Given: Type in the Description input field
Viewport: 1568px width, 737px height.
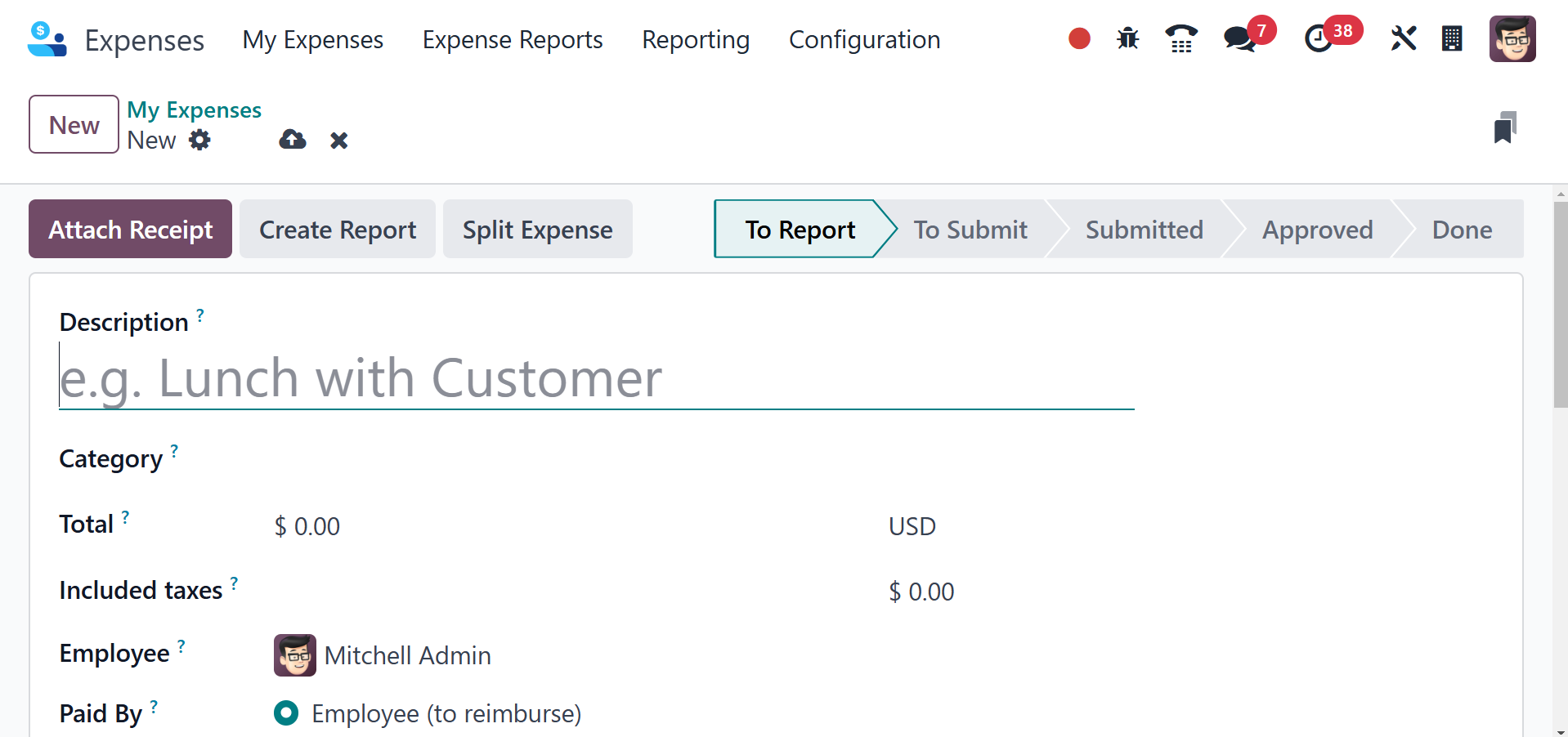Looking at the screenshot, I should (x=596, y=378).
